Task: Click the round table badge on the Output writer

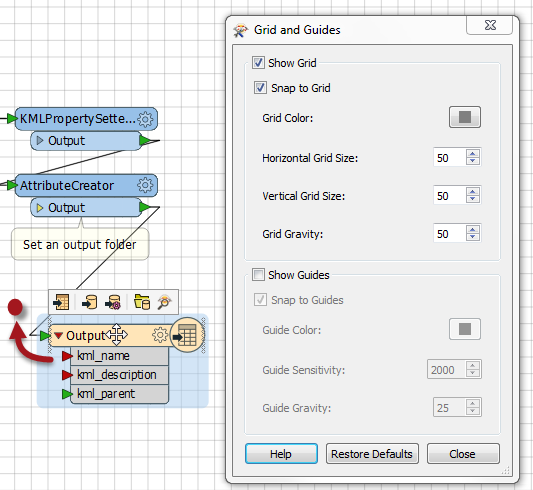Action: (187, 335)
